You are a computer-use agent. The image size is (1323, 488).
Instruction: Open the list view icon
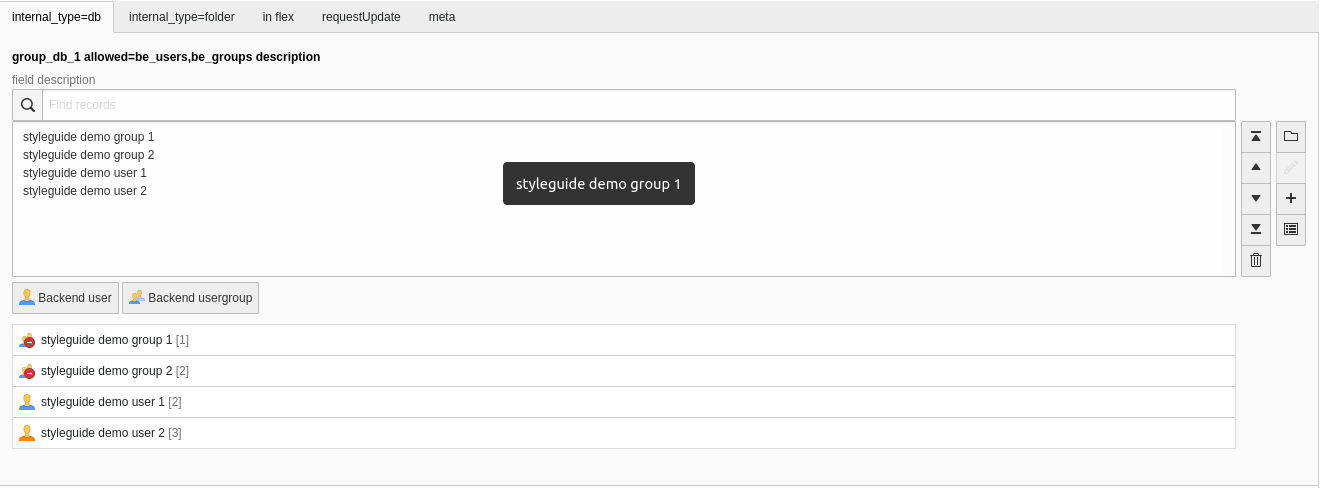click(x=1291, y=230)
